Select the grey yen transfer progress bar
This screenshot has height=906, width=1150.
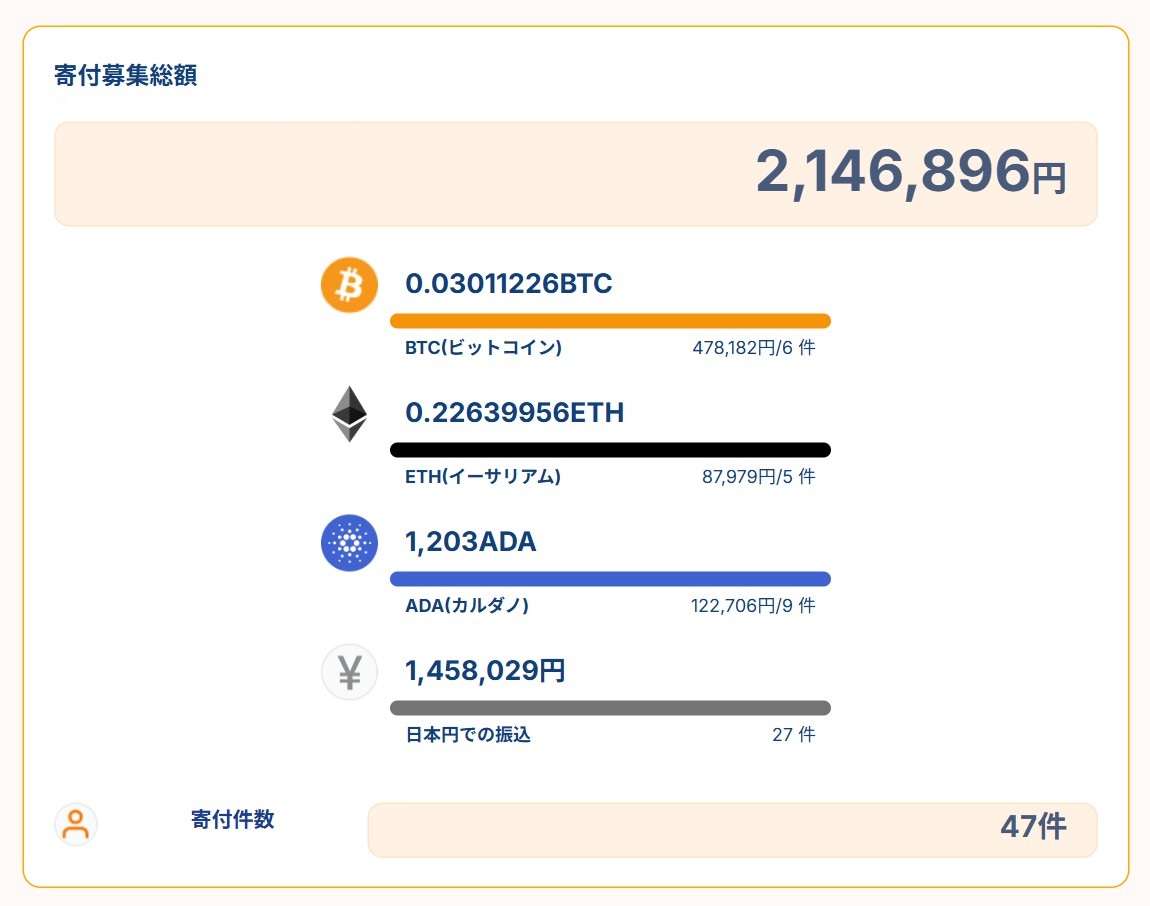click(x=610, y=708)
